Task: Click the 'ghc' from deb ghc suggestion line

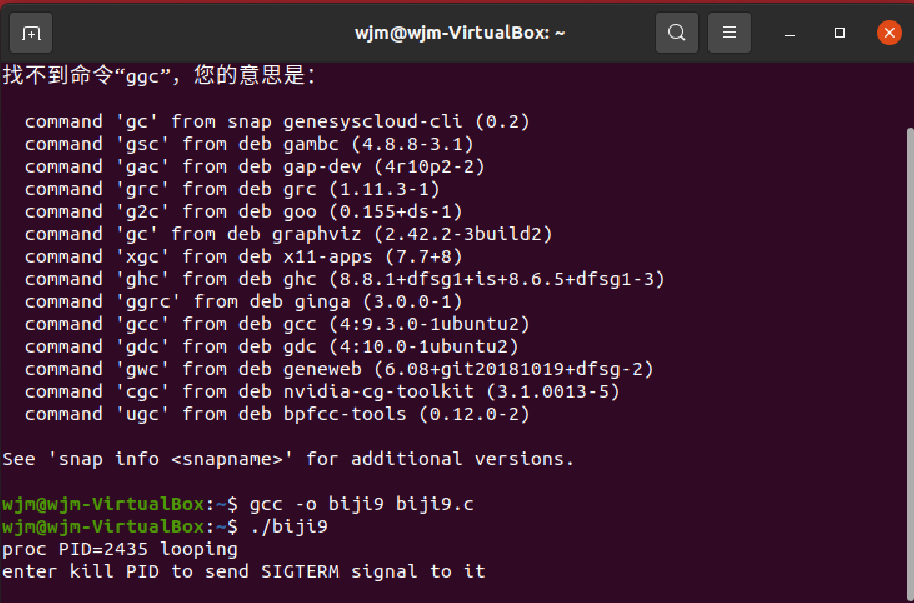Action: tap(344, 279)
